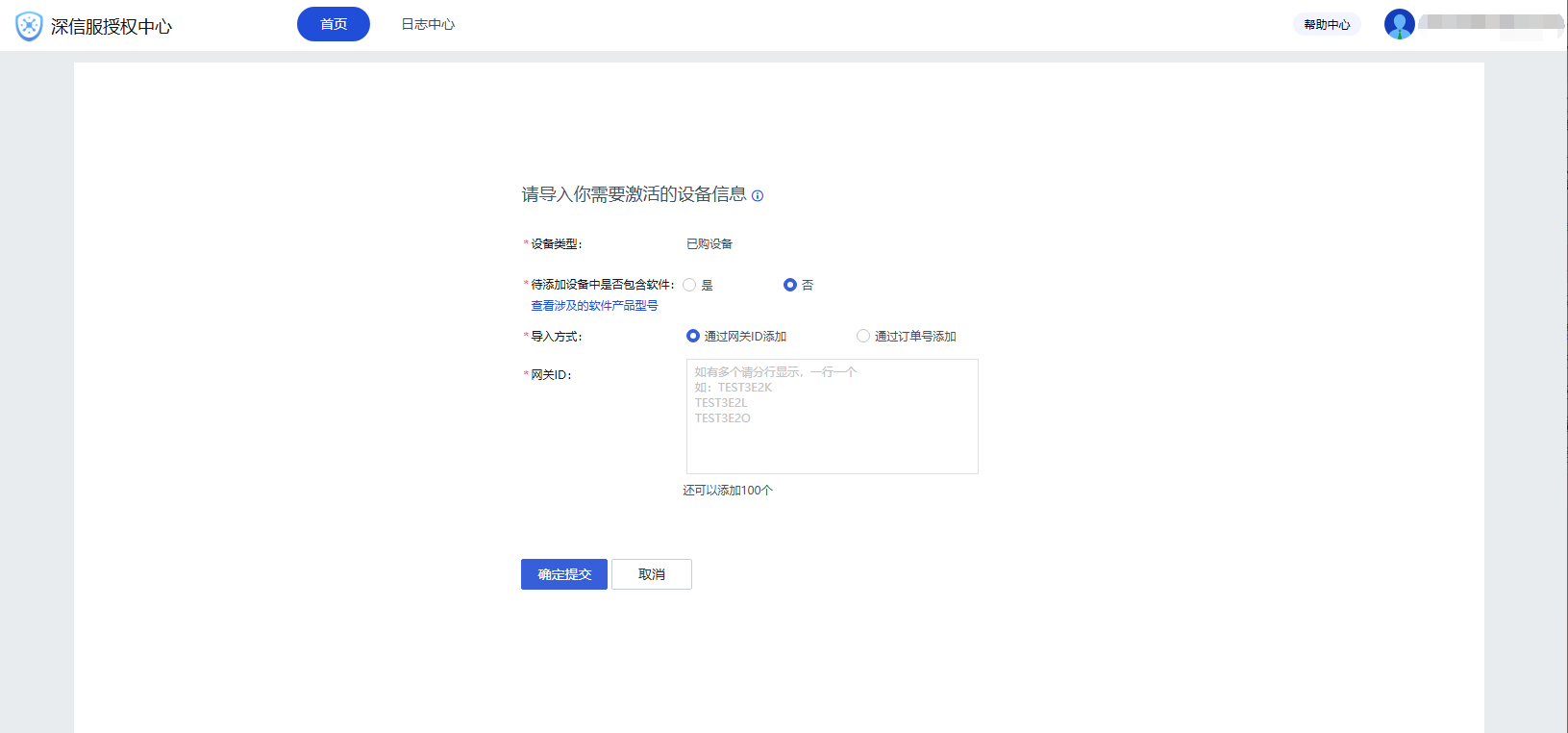Open 帮助中心 in the top bar

point(1327,25)
